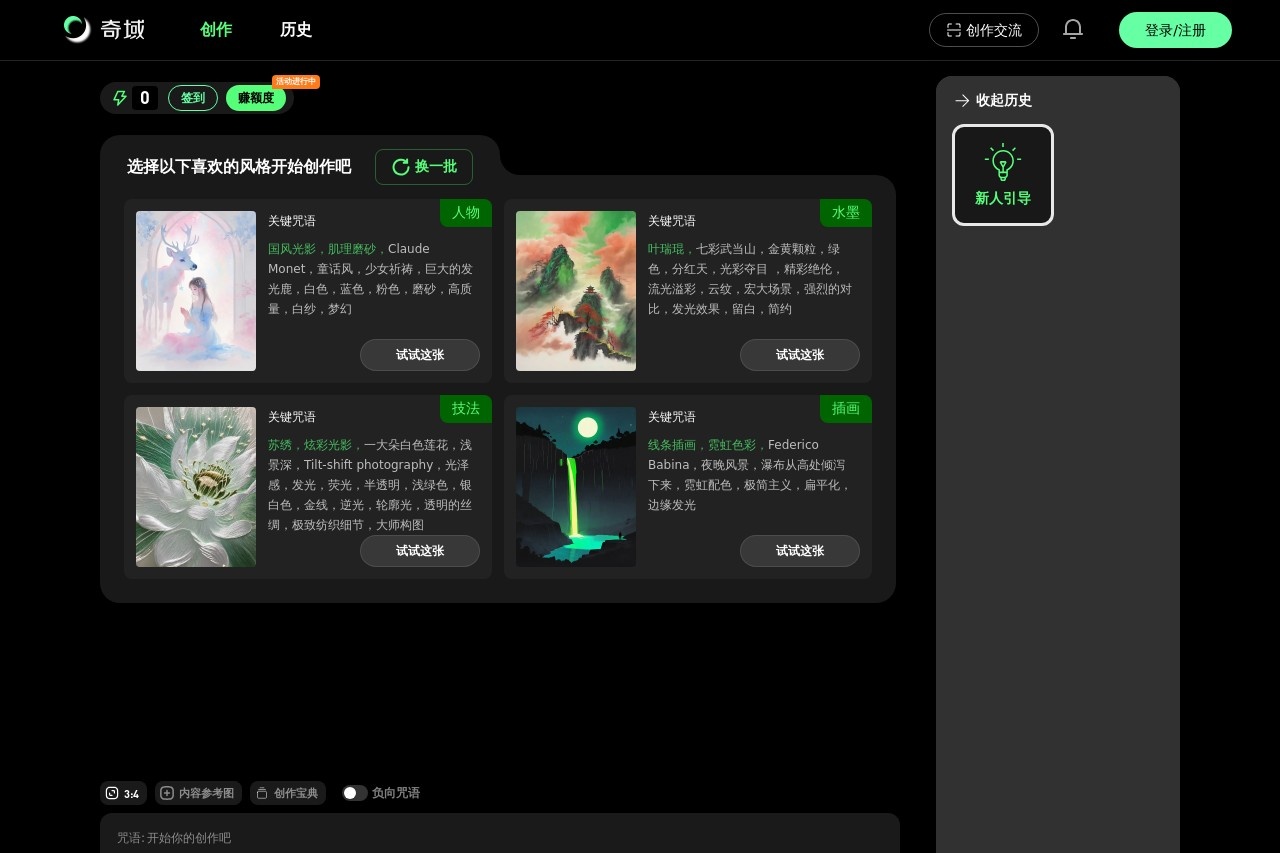The height and width of the screenshot is (853, 1280).
Task: Select the 水墨 style tag
Action: (845, 213)
